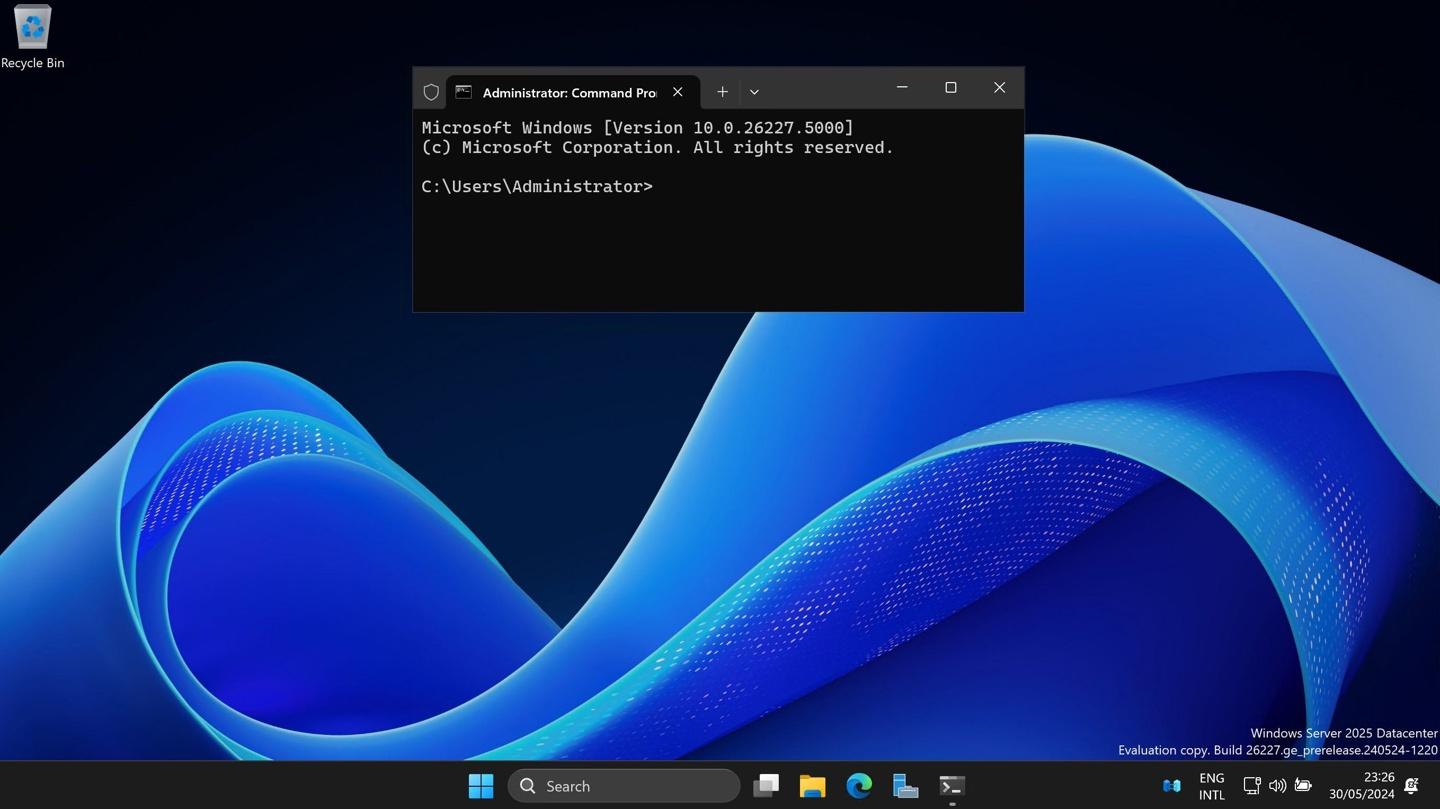Close the Administrator: Command Prompt tab
The image size is (1440, 809).
tap(678, 92)
